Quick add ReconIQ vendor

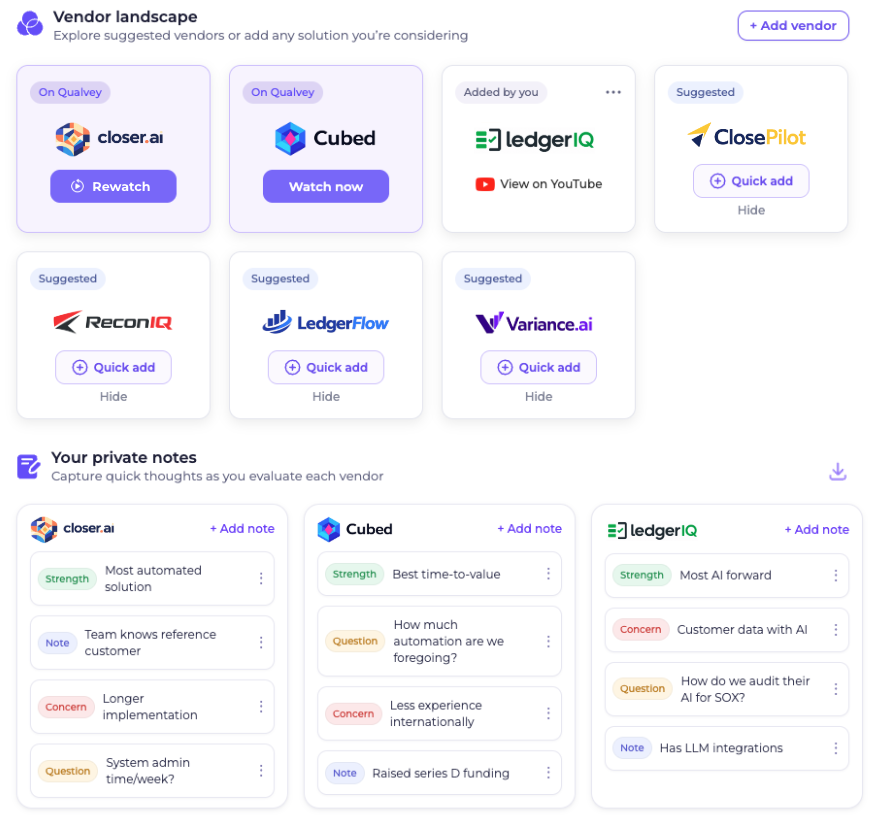pos(113,367)
